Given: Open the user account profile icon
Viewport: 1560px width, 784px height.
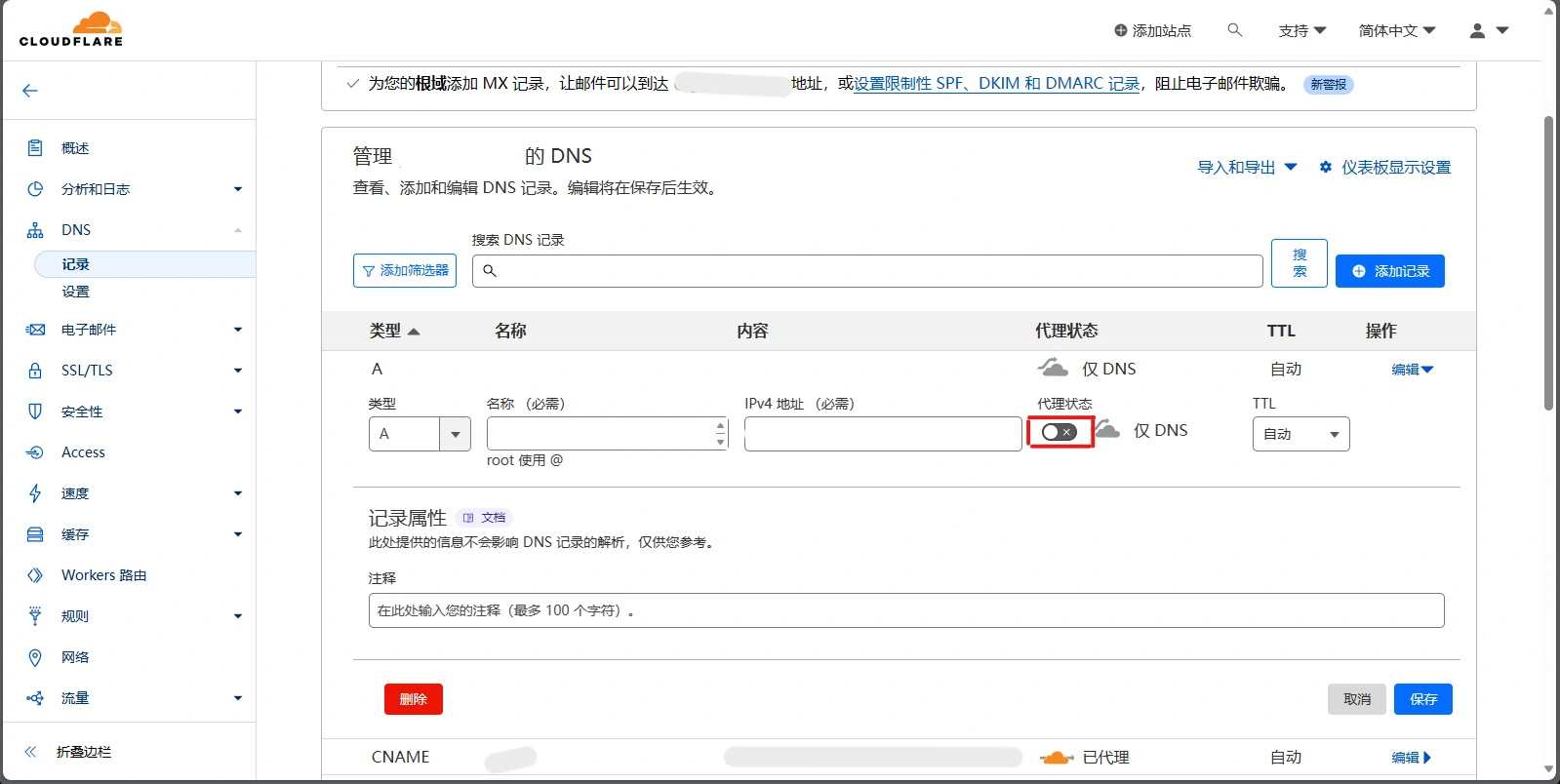Looking at the screenshot, I should 1477,31.
